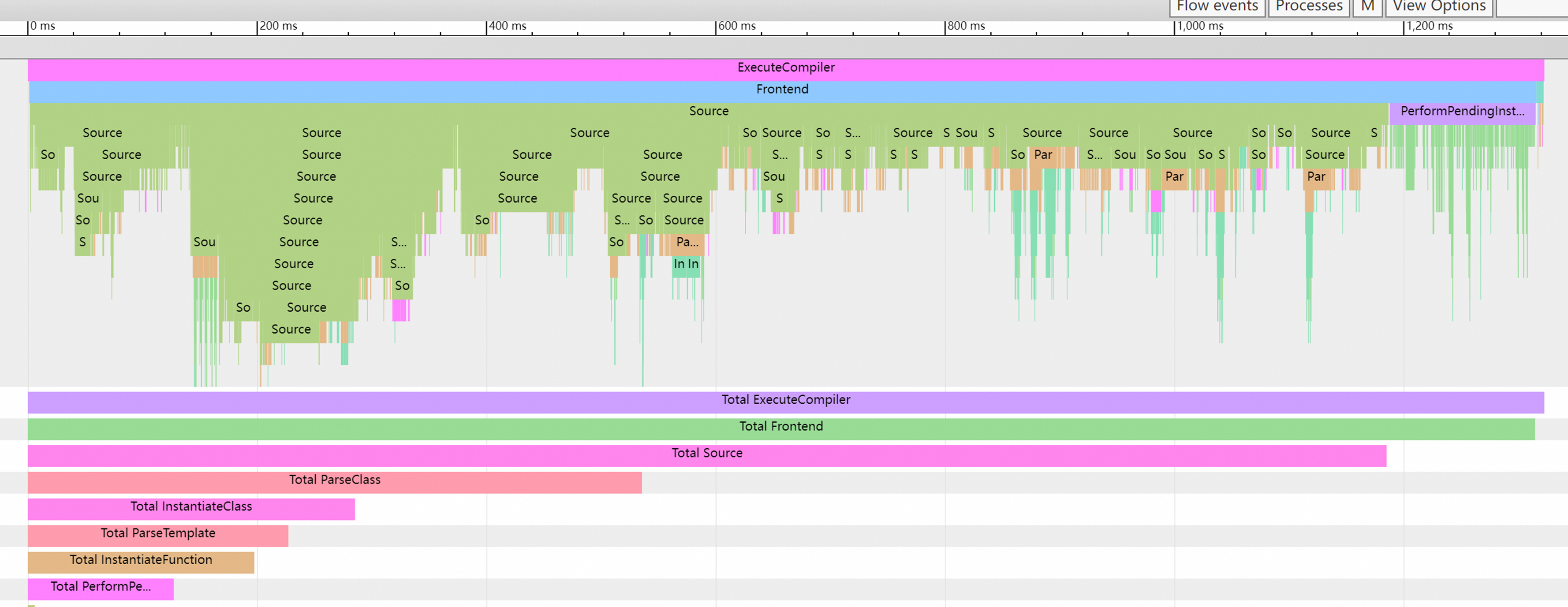Click the Total InstantiateClass bar
Image resolution: width=1568 pixels, height=607 pixels.
point(191,507)
